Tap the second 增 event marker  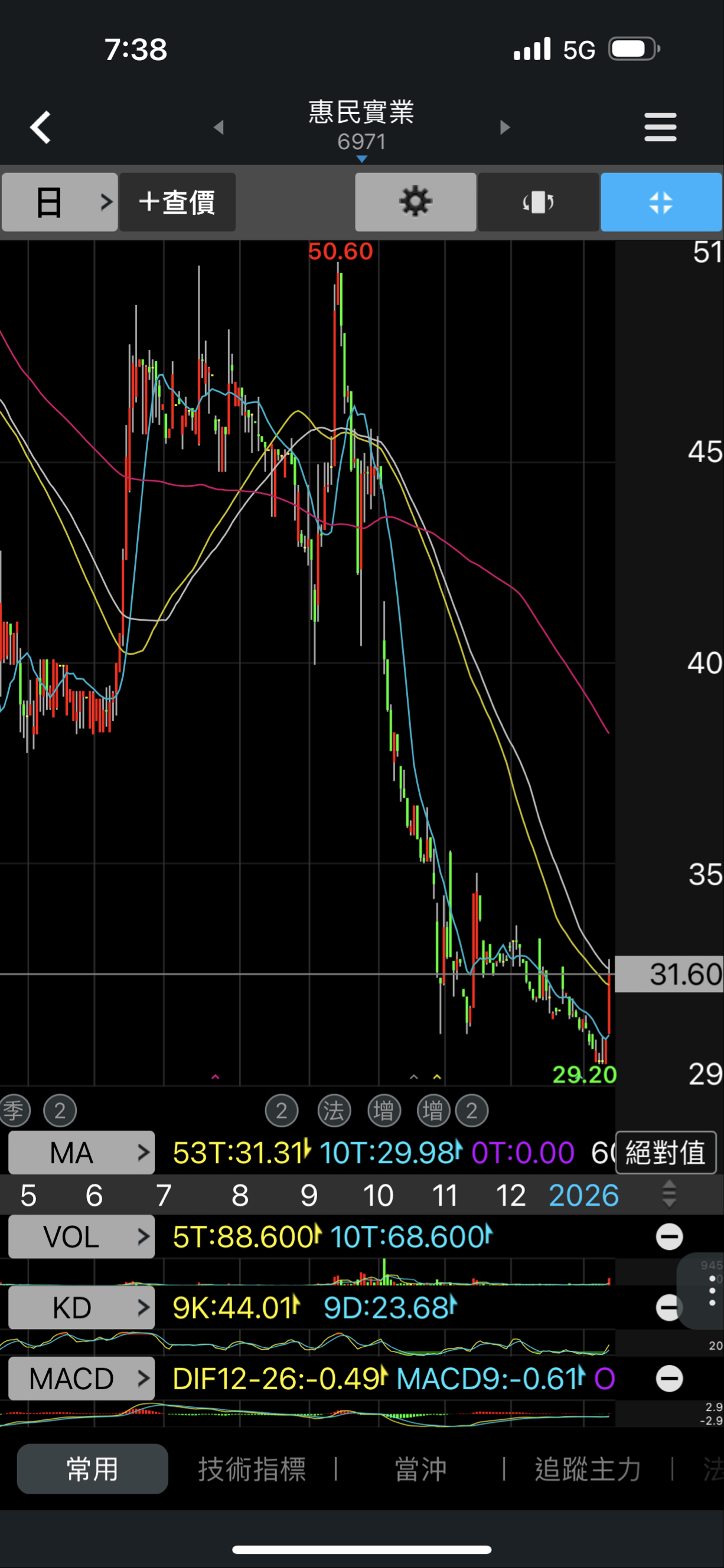pos(433,1110)
